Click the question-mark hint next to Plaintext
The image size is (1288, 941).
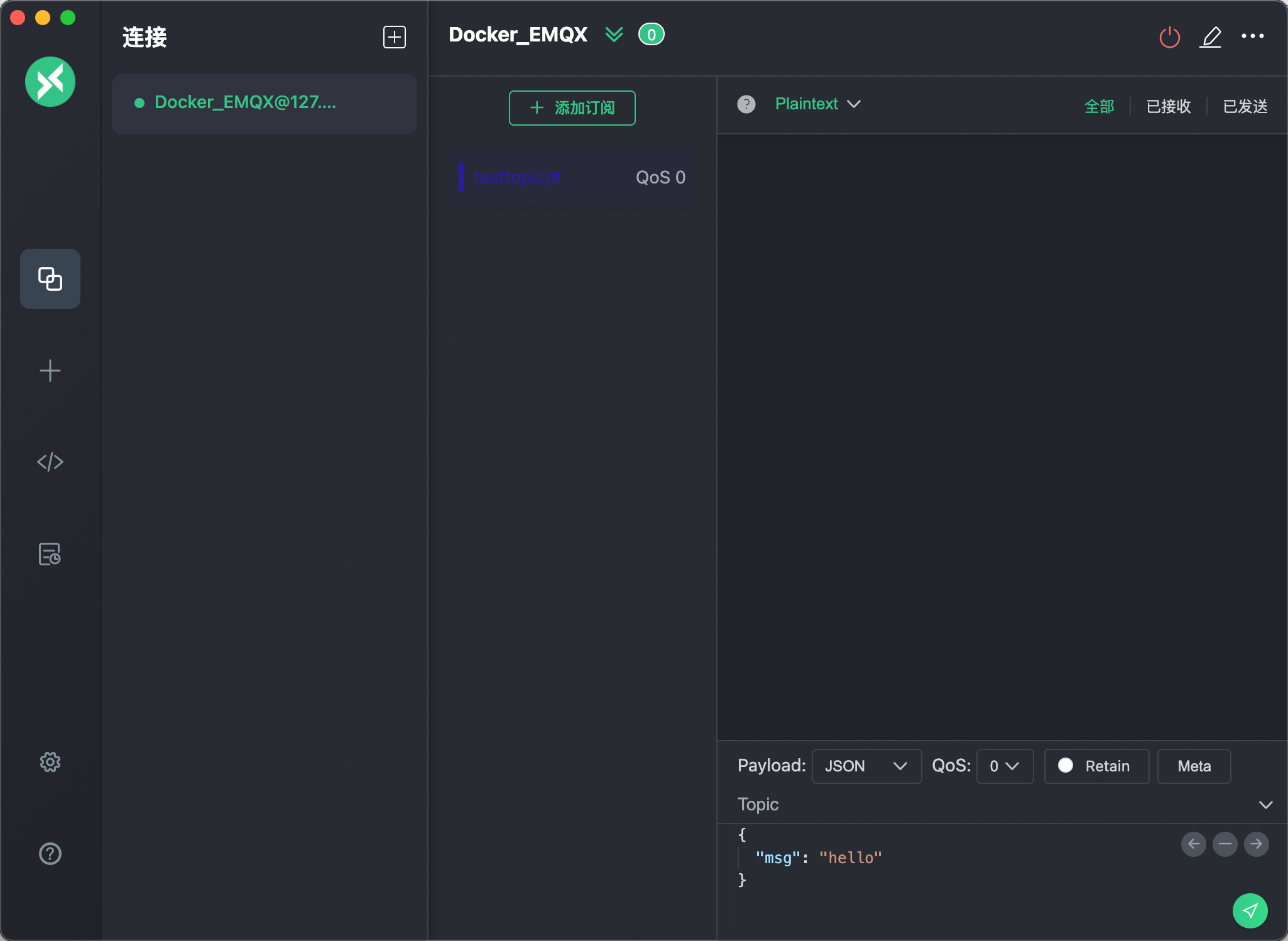click(746, 104)
